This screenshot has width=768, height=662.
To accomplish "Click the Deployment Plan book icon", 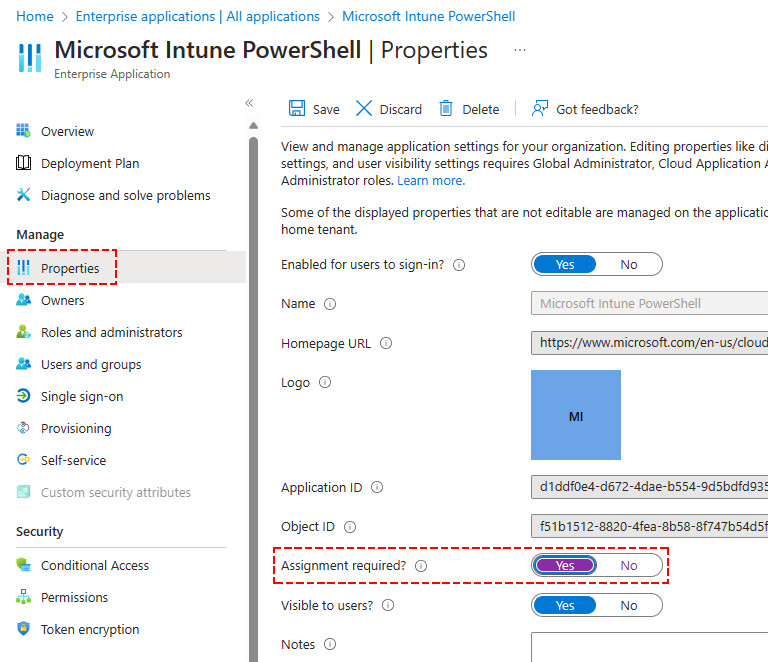I will tap(23, 163).
